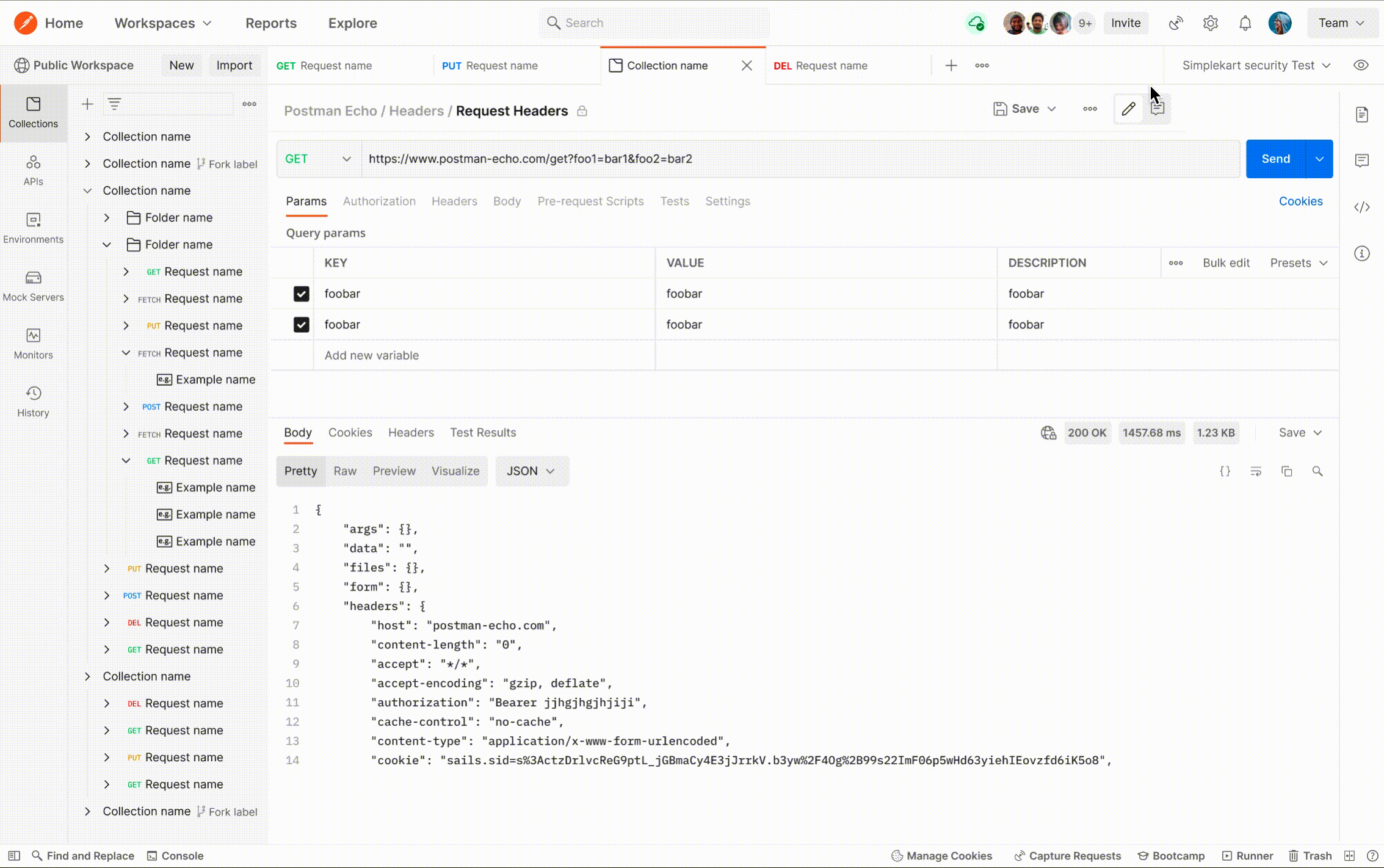Uncheck the first foobar query param
This screenshot has height=868, width=1384.
(x=301, y=294)
